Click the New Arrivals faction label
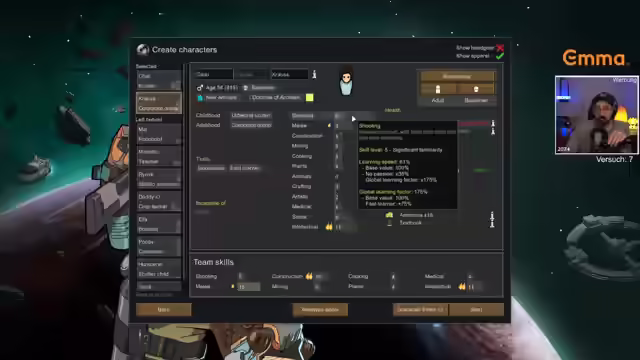The height and width of the screenshot is (360, 640). click(x=221, y=98)
